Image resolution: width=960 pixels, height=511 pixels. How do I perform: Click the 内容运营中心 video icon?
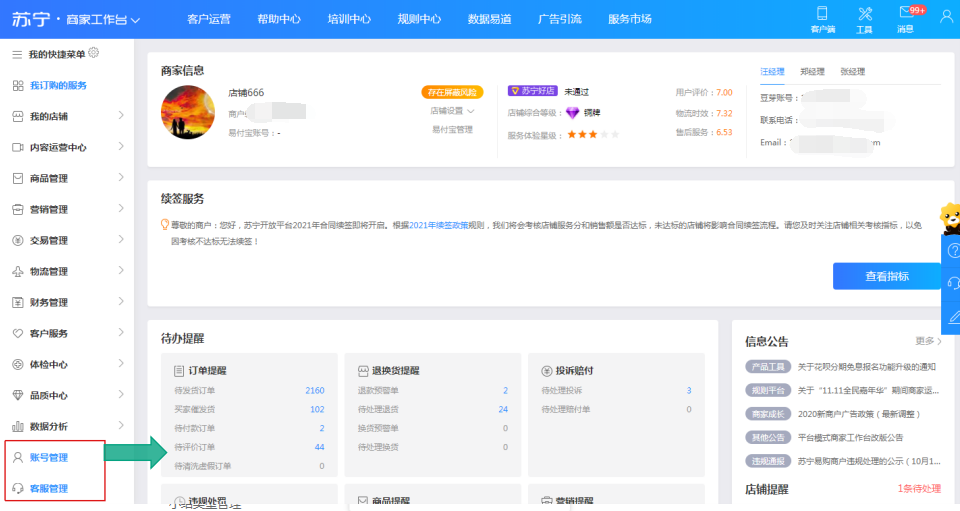tap(18, 147)
